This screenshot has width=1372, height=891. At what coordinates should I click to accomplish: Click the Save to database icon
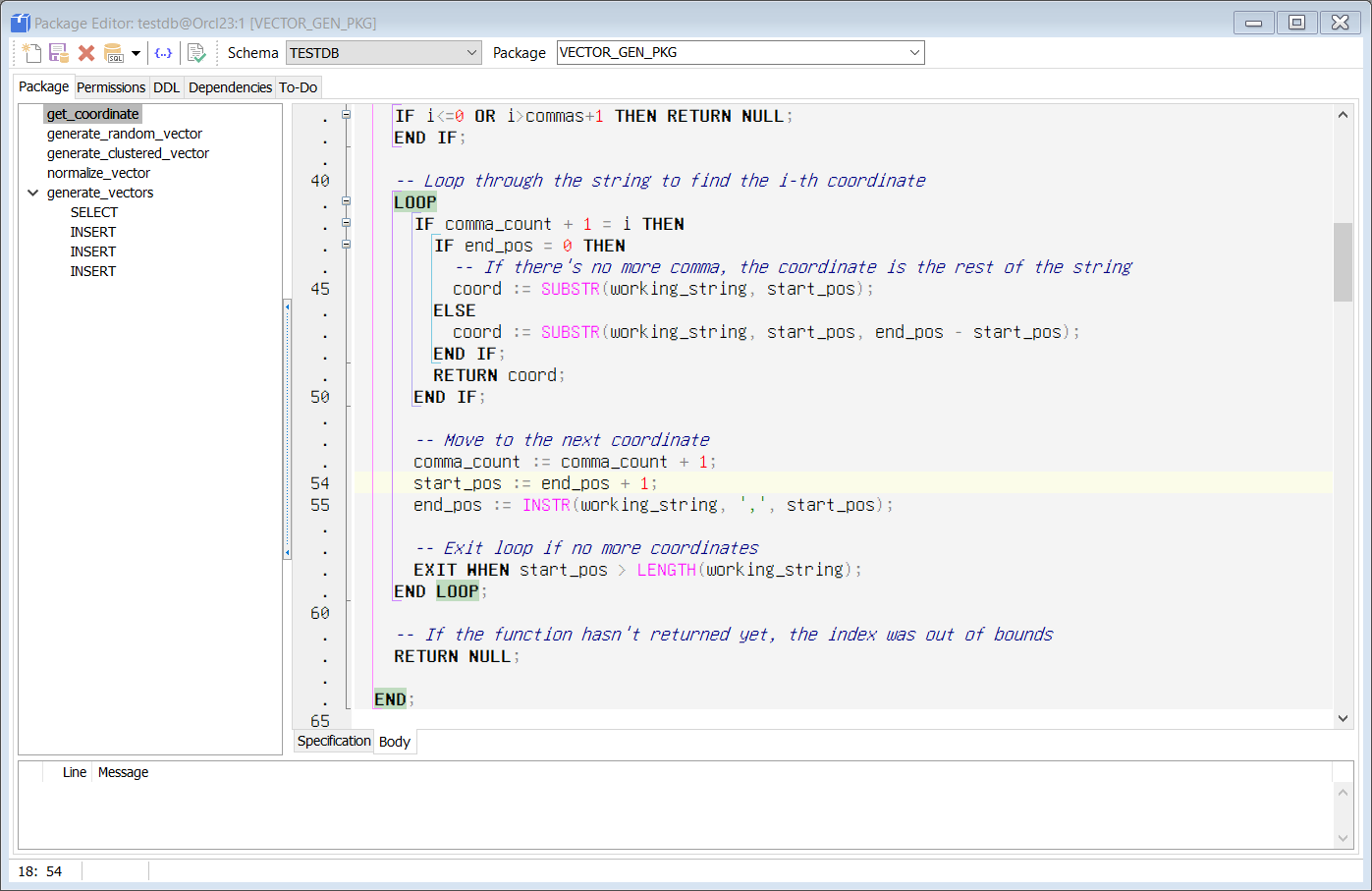59,53
